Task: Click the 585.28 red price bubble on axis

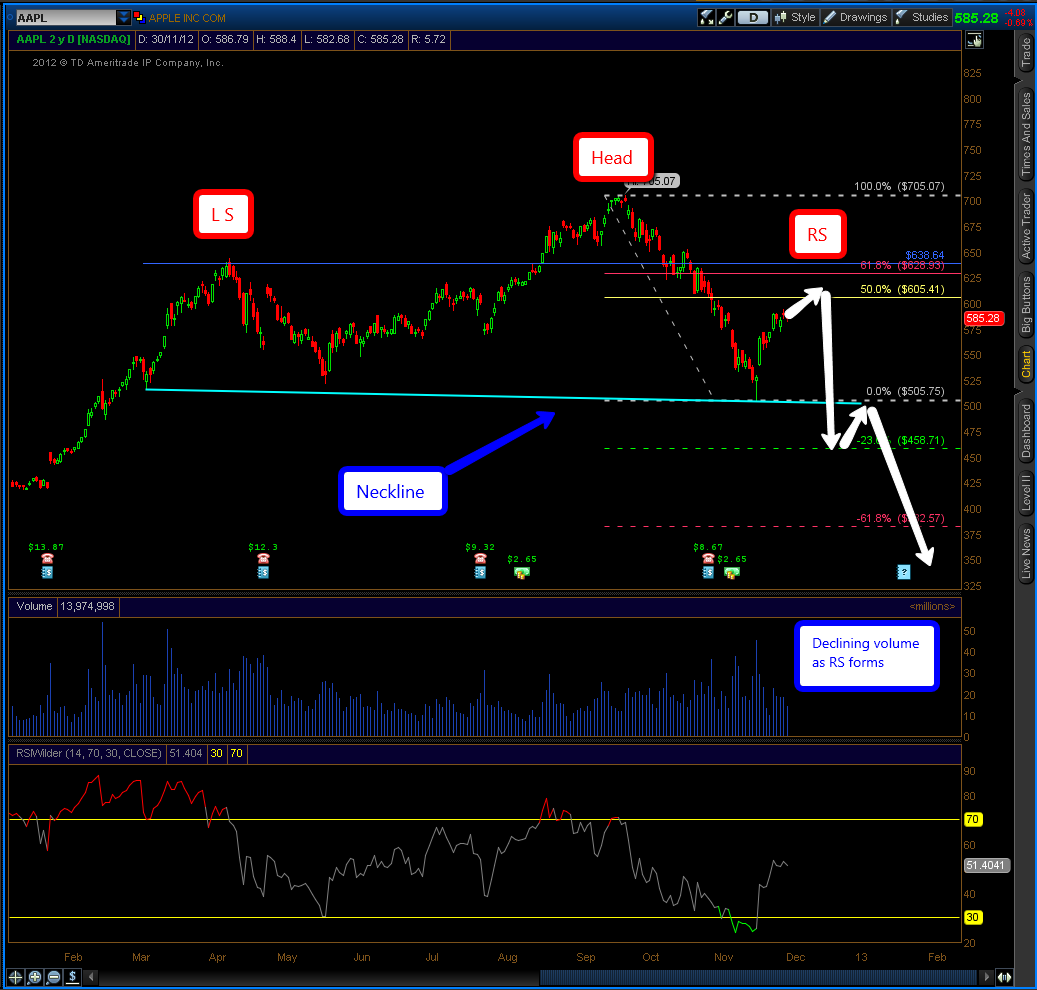Action: [x=983, y=318]
